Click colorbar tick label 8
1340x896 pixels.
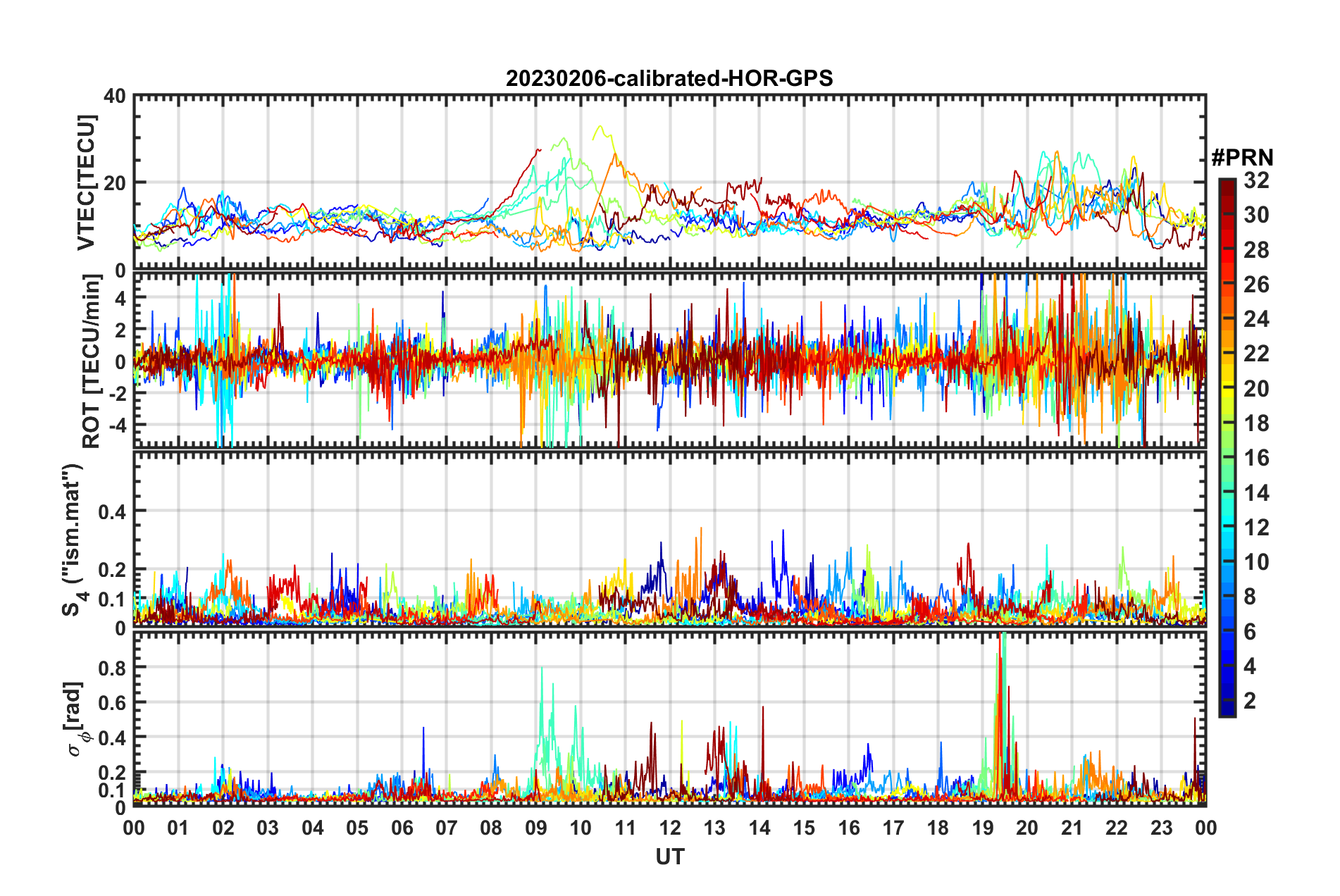[1250, 597]
